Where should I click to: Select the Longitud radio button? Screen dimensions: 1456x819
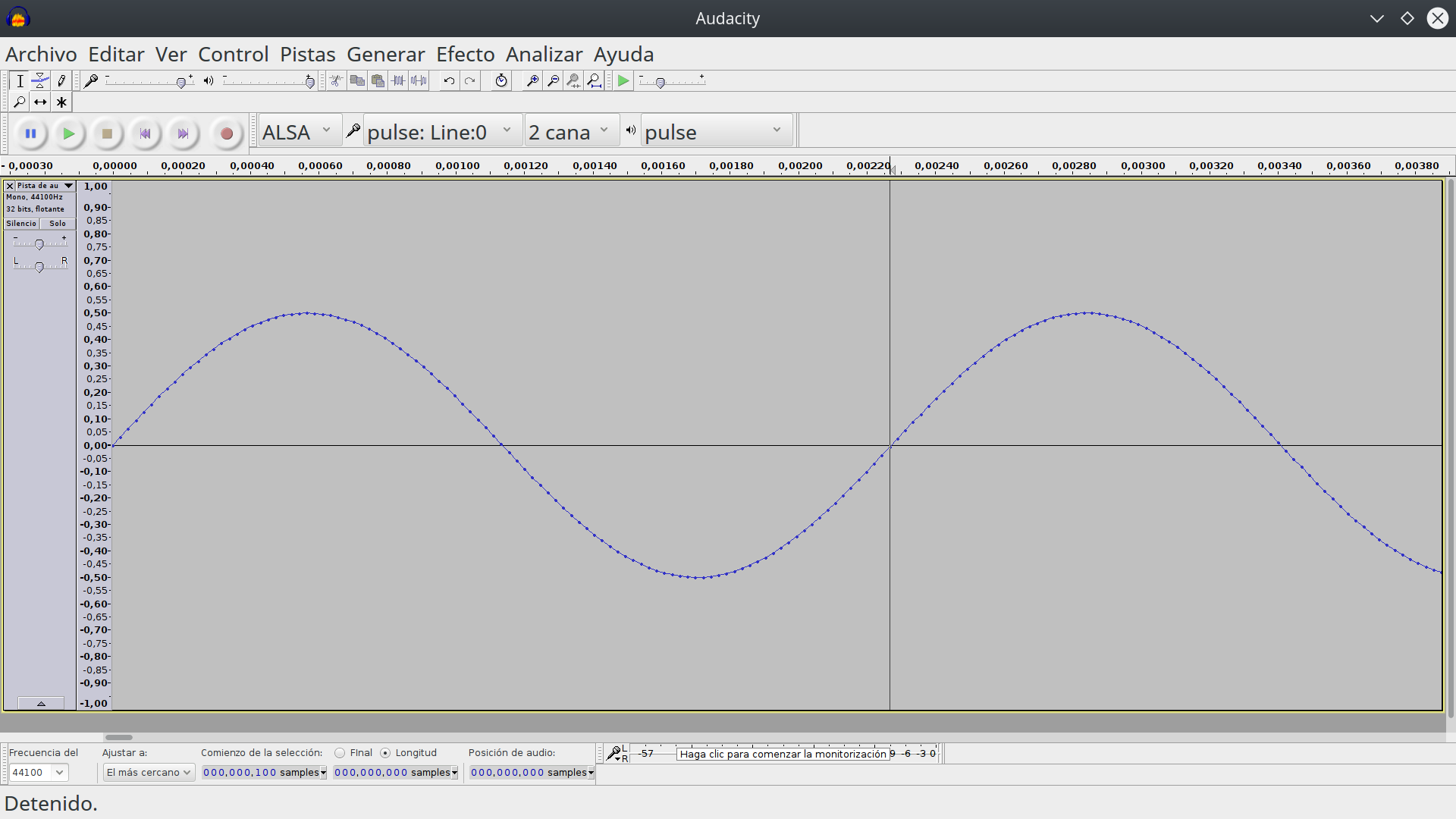pos(385,753)
